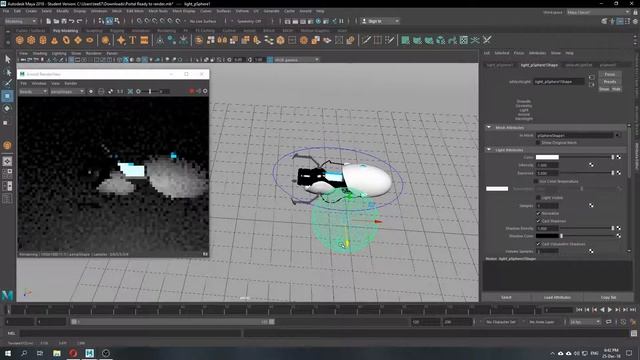The image size is (640, 360).
Task: Select the polygon disc shelf icon
Action: pos(89,40)
